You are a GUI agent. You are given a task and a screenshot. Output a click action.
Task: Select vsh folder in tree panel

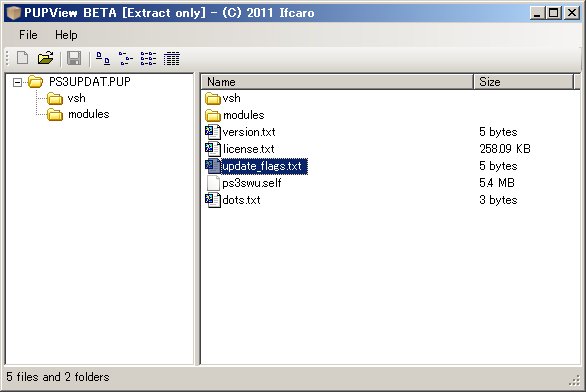(x=77, y=98)
